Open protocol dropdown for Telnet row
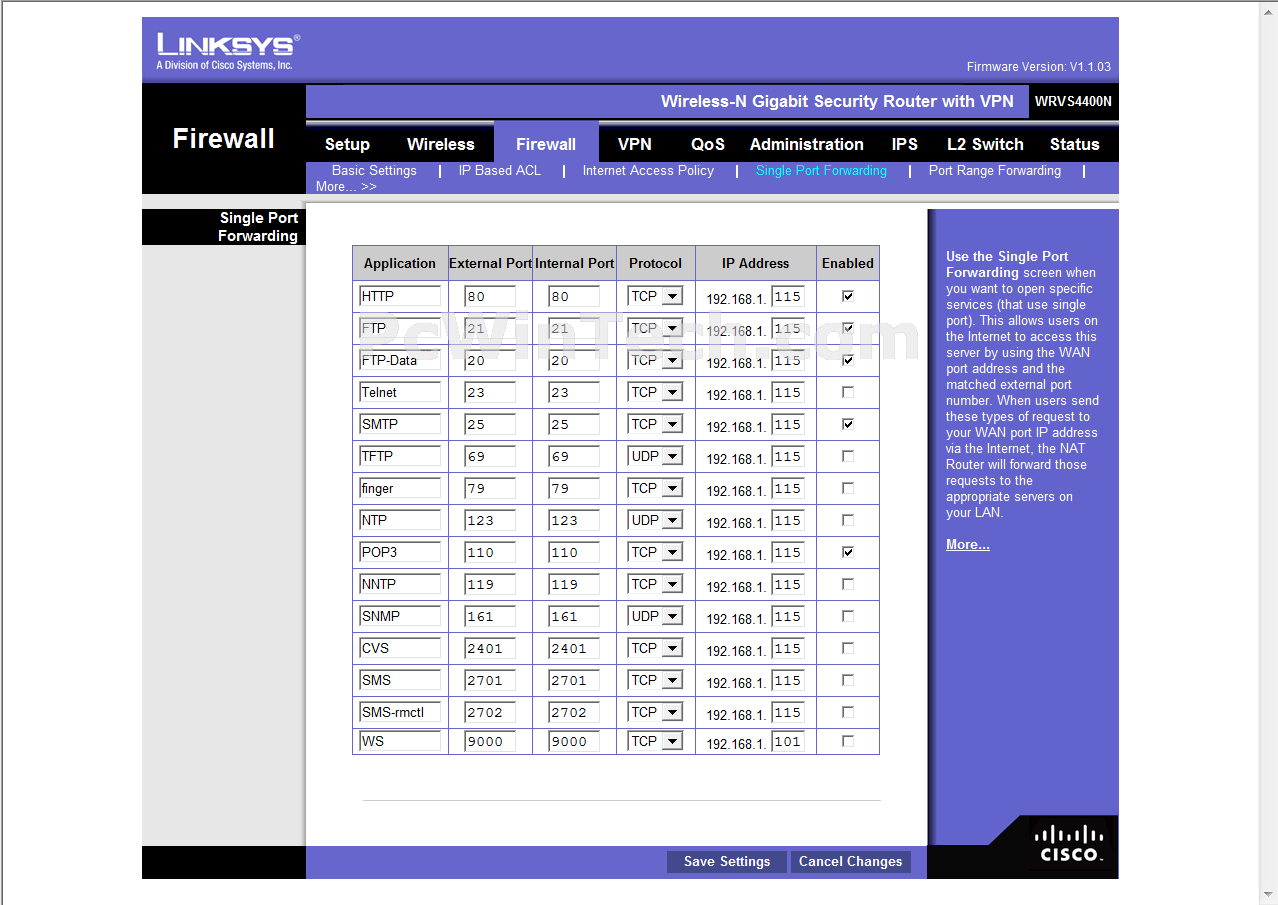Viewport: 1278px width, 905px height. (x=655, y=392)
